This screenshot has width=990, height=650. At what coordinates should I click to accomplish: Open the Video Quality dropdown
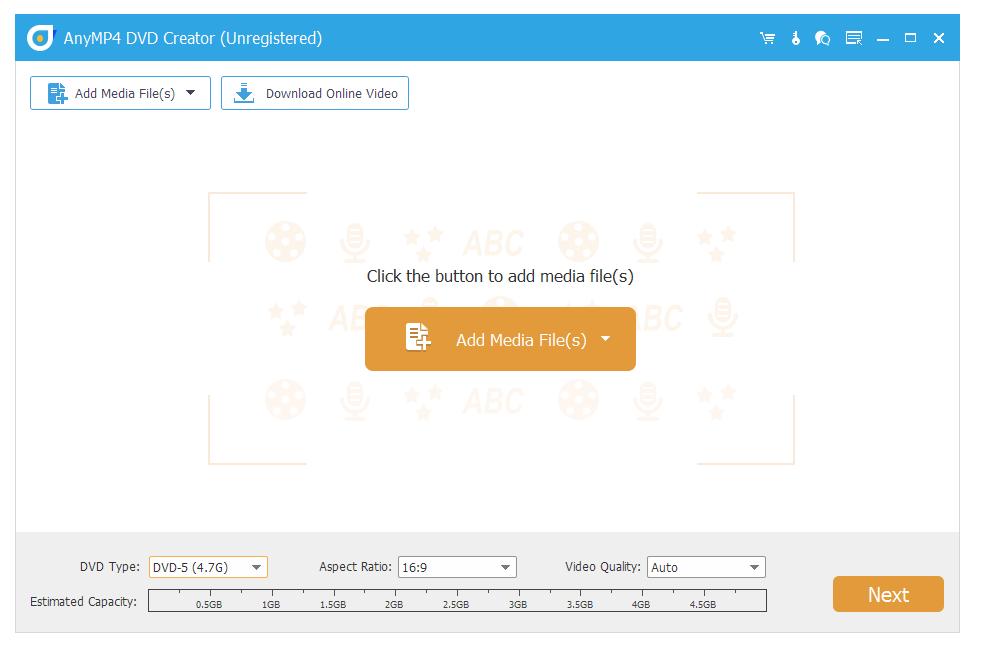(706, 567)
